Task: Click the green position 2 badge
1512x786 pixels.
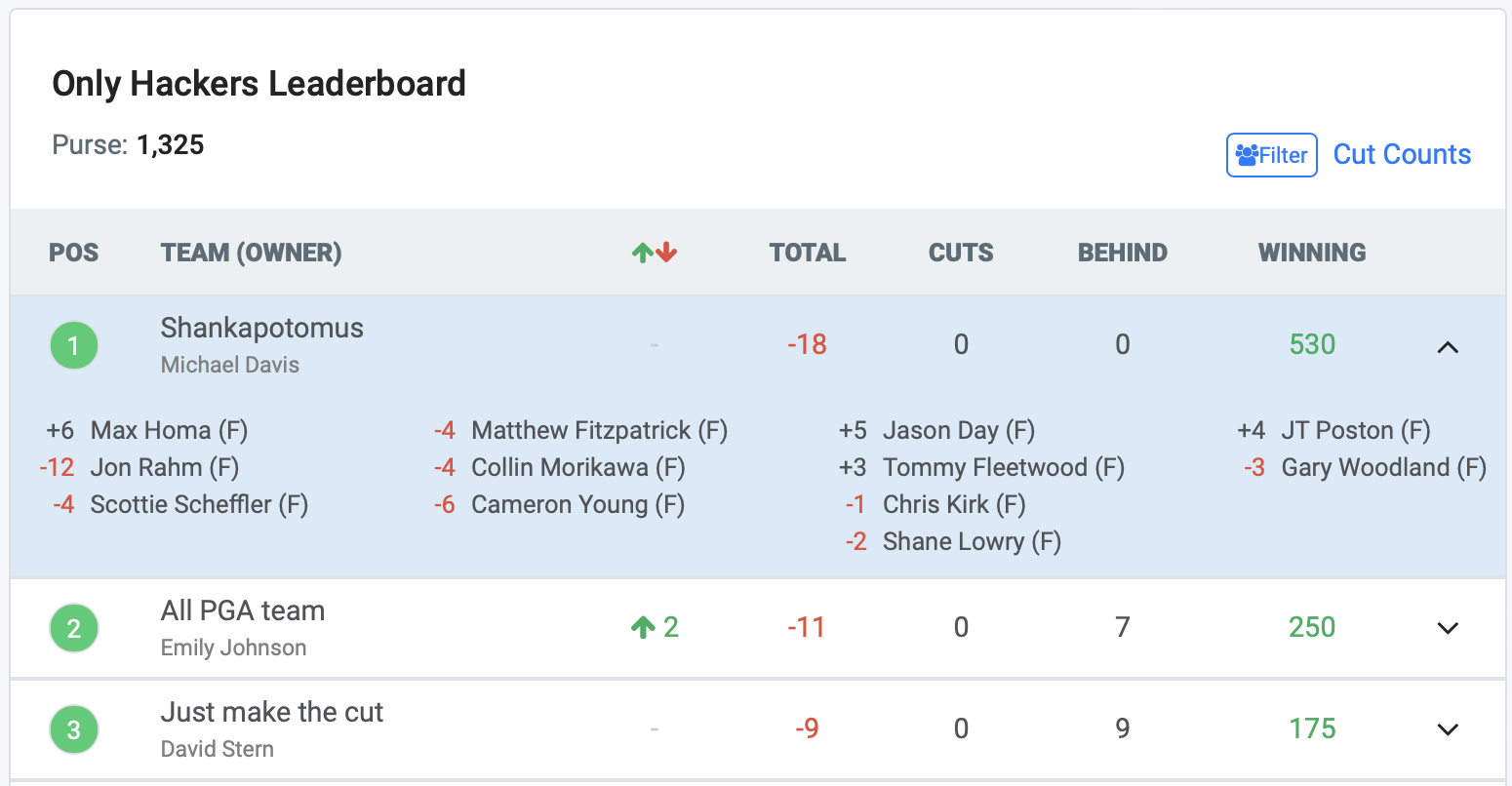Action: click(x=74, y=629)
